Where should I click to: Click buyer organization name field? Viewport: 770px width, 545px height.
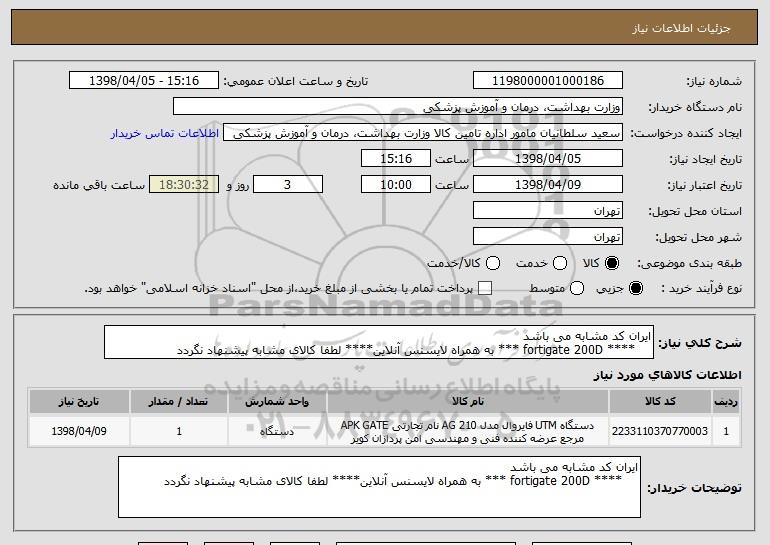pyautogui.click(x=398, y=107)
